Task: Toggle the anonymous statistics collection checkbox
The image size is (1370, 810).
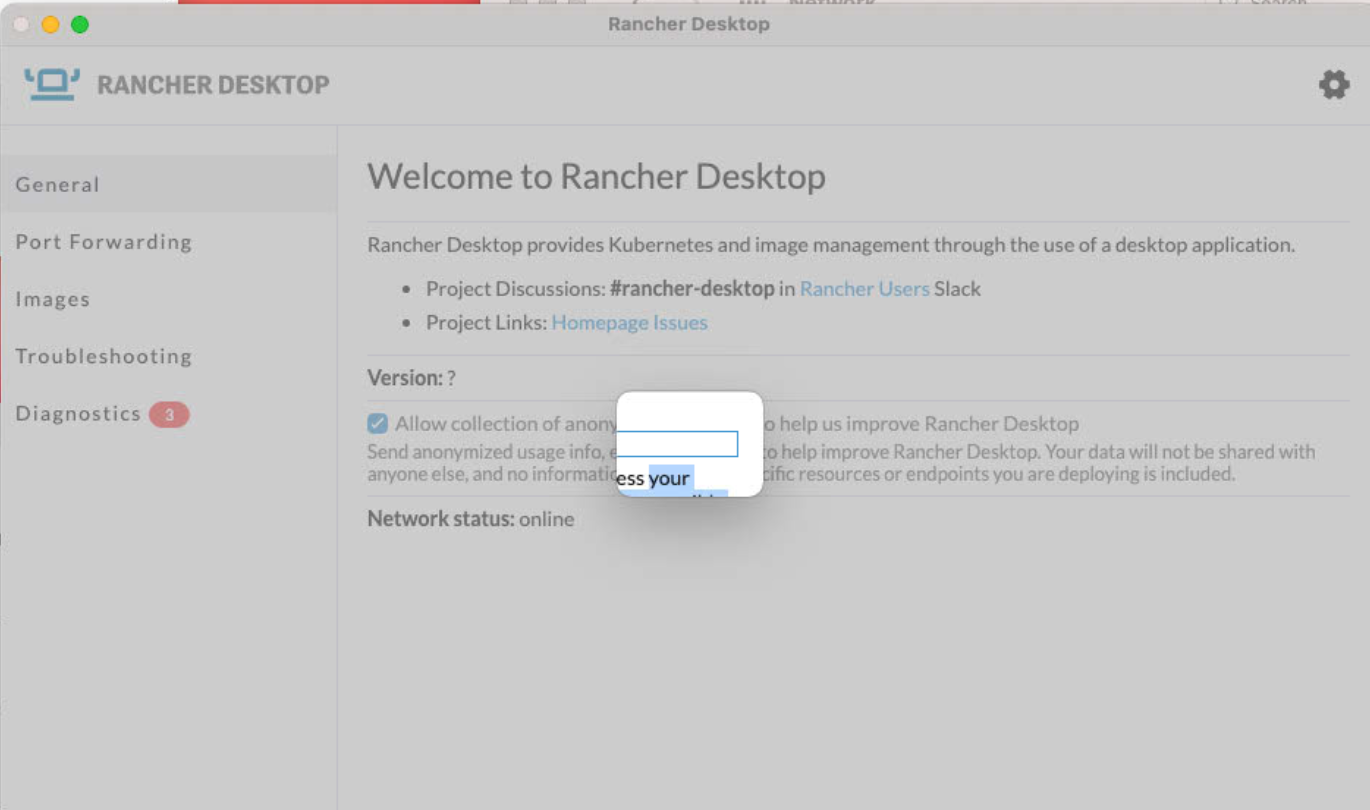Action: pos(377,423)
